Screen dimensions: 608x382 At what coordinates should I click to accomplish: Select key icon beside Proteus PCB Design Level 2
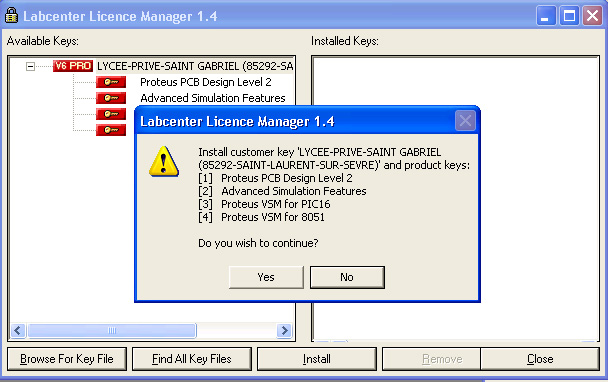111,82
